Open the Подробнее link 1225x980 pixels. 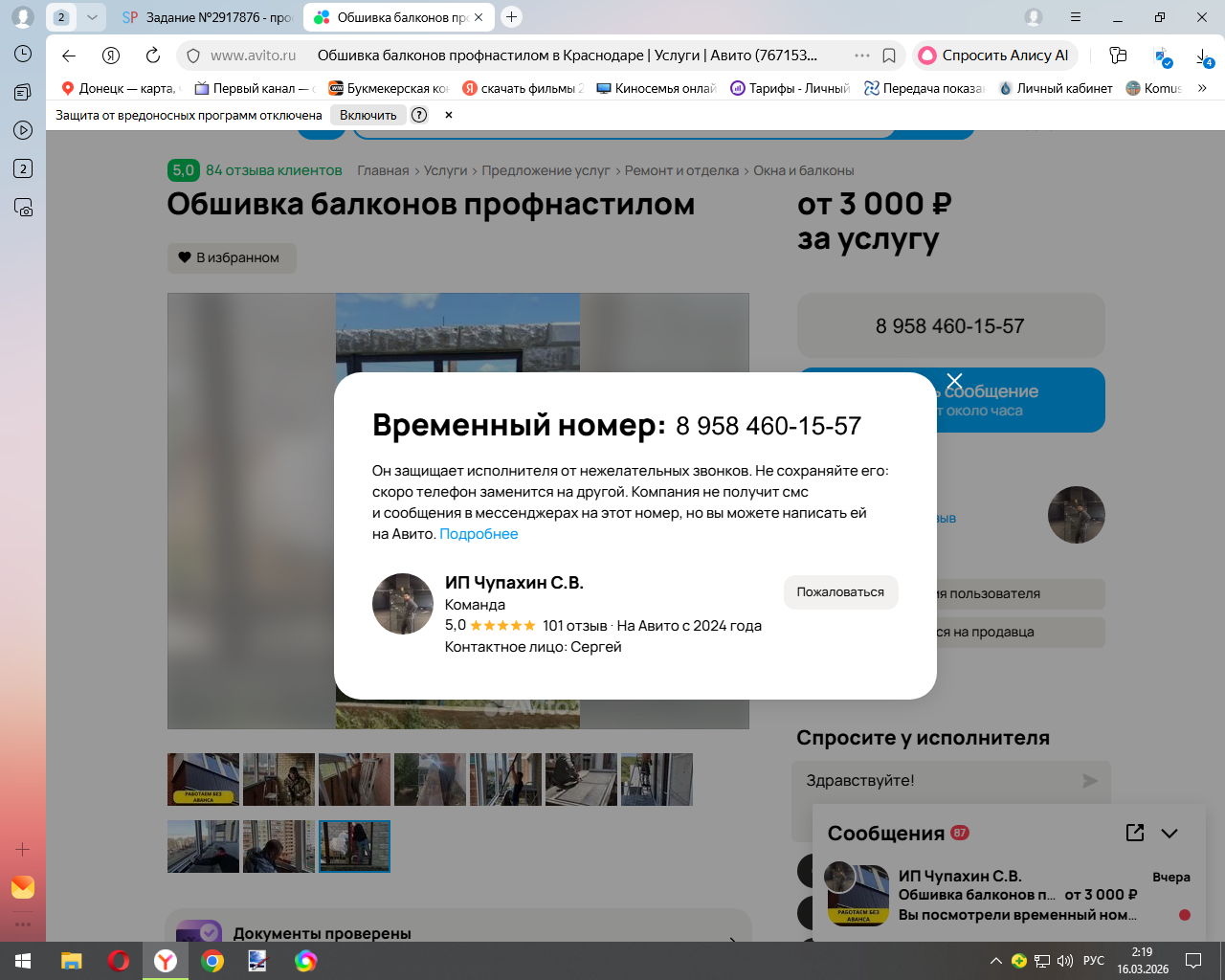pos(479,534)
